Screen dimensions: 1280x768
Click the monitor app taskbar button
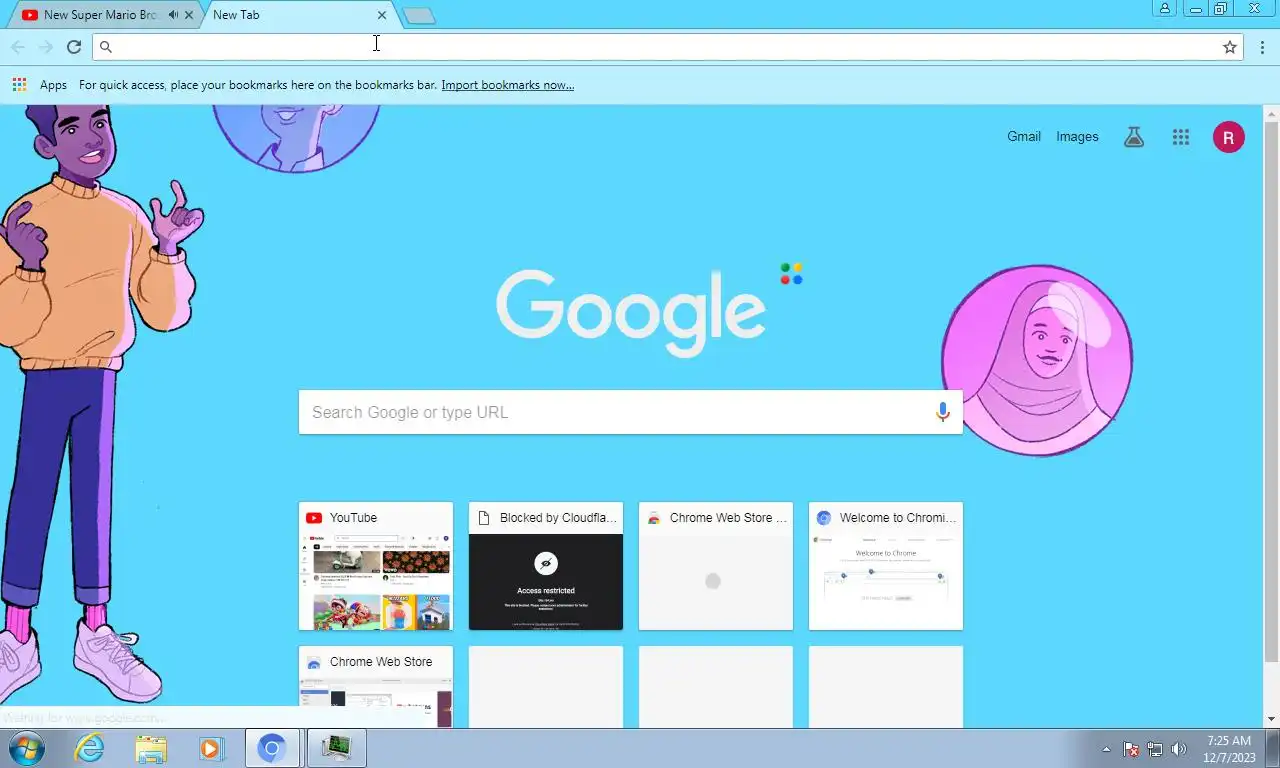click(x=337, y=748)
